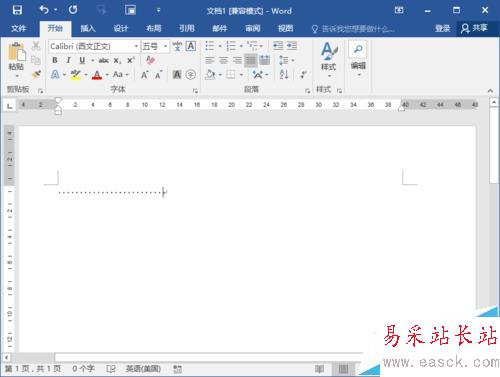Cut selection with the scissors icon

point(36,46)
